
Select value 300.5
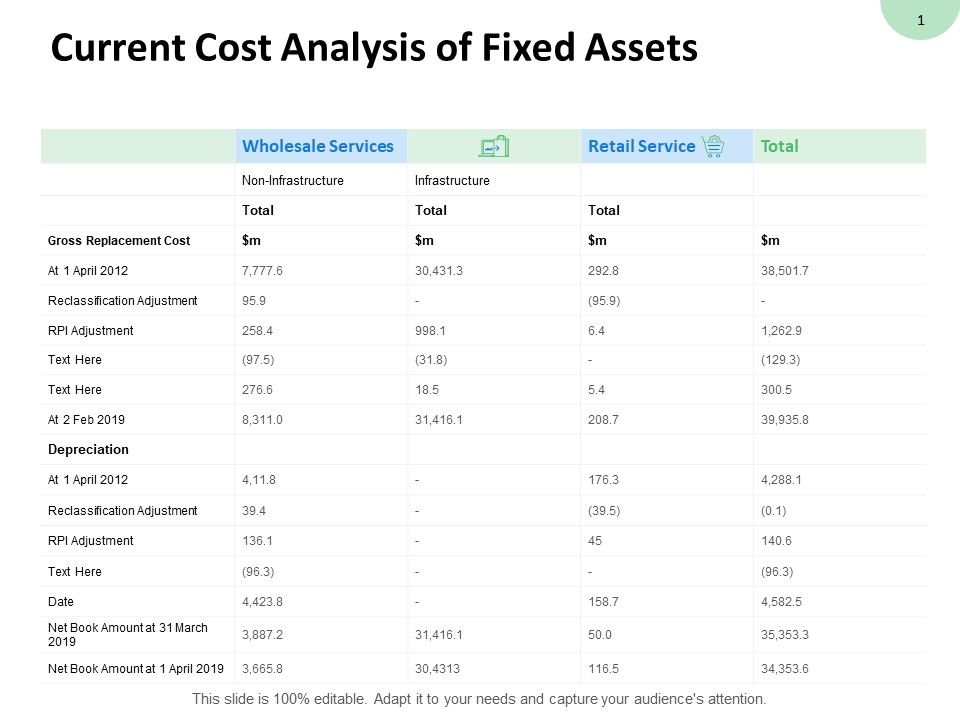pyautogui.click(x=776, y=389)
